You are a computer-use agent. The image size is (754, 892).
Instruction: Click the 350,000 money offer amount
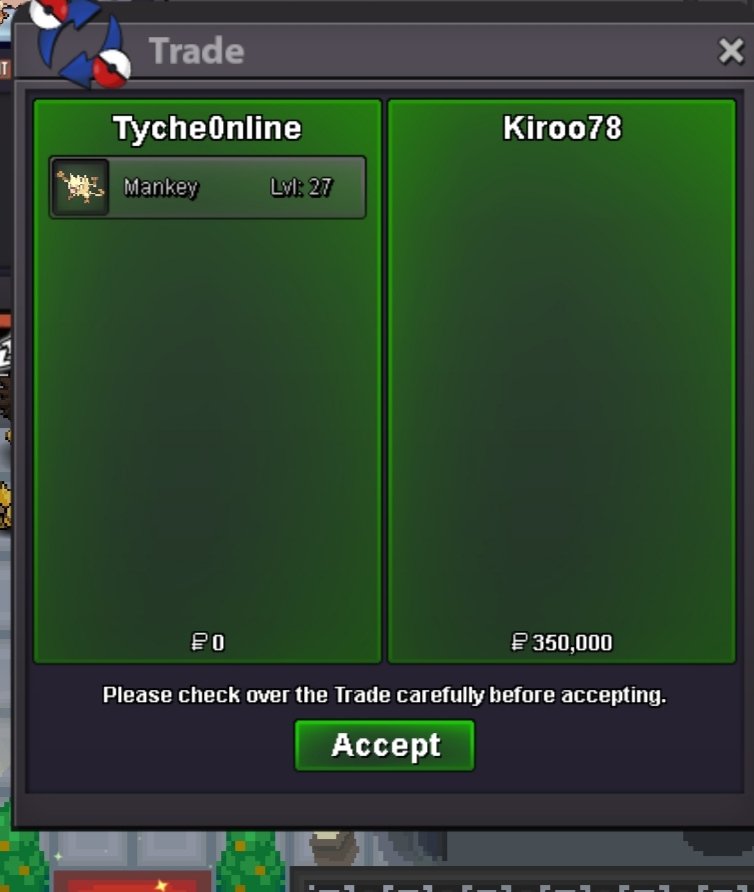point(572,643)
